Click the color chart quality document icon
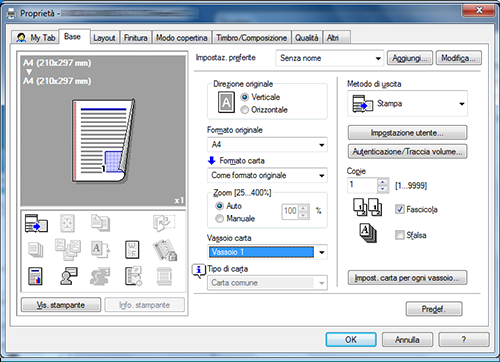Screen dimensions: 500x362 35,276
